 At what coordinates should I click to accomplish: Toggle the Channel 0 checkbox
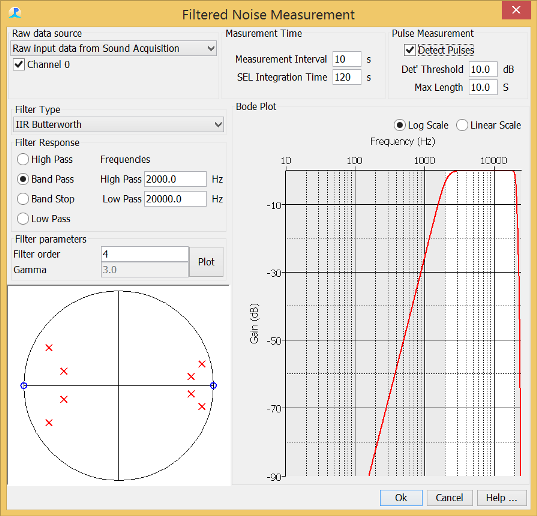pyautogui.click(x=19, y=64)
